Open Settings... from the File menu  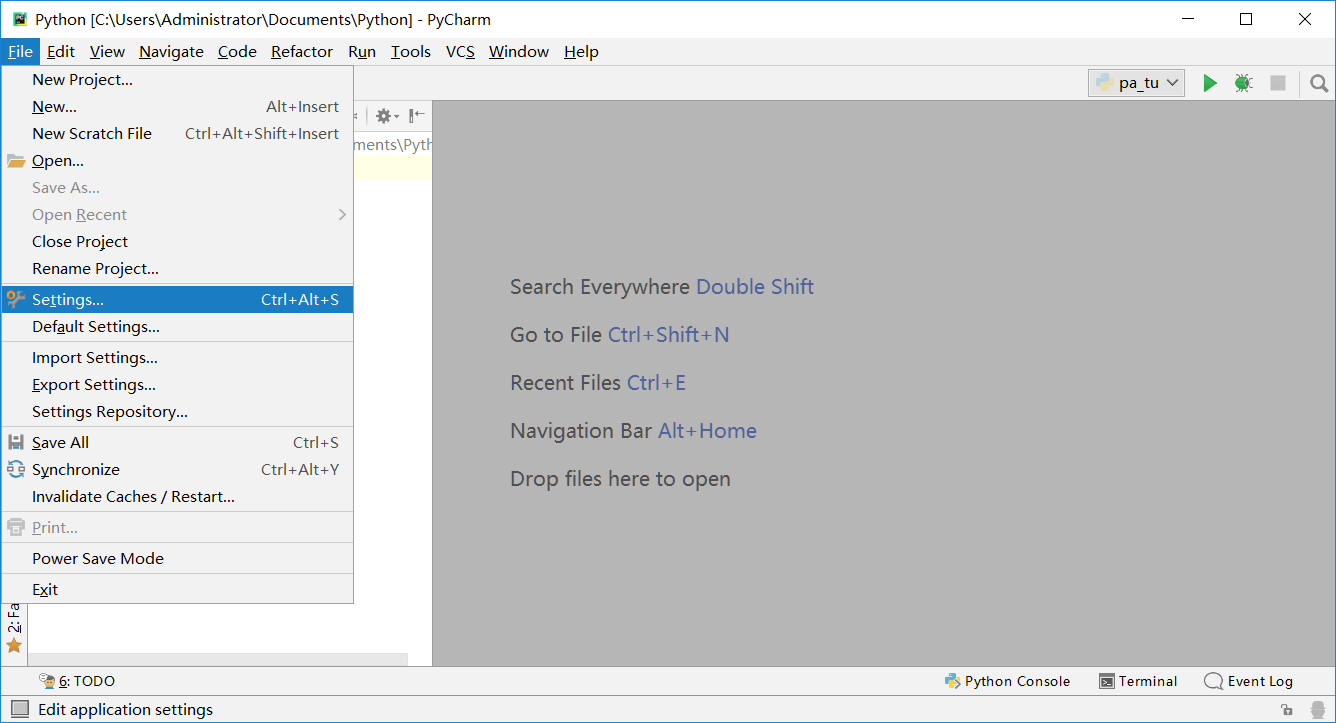pyautogui.click(x=177, y=300)
